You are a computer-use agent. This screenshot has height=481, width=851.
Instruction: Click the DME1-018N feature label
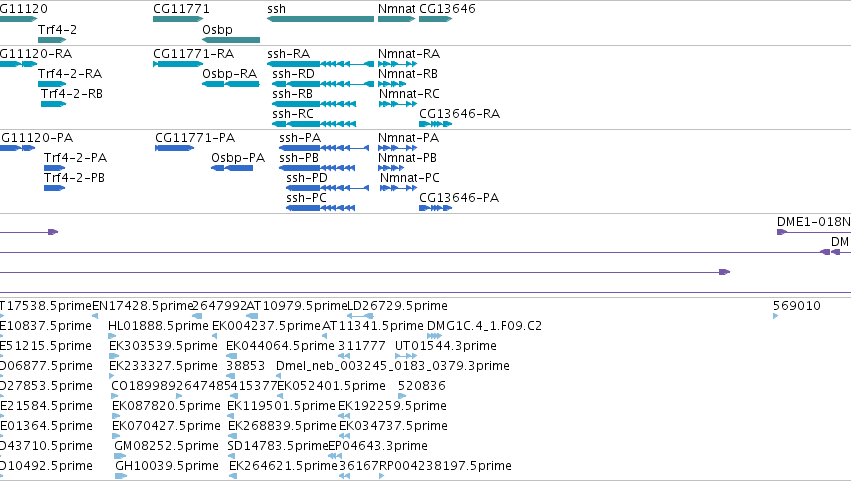pos(814,222)
